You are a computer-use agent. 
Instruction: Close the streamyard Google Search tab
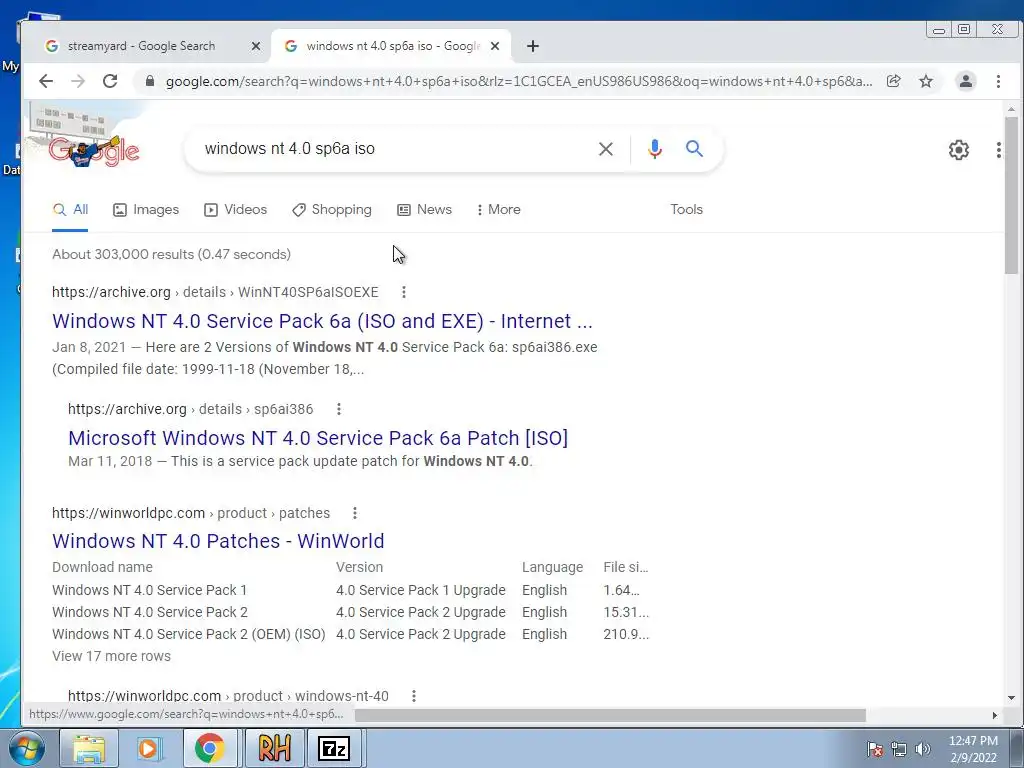pos(256,46)
